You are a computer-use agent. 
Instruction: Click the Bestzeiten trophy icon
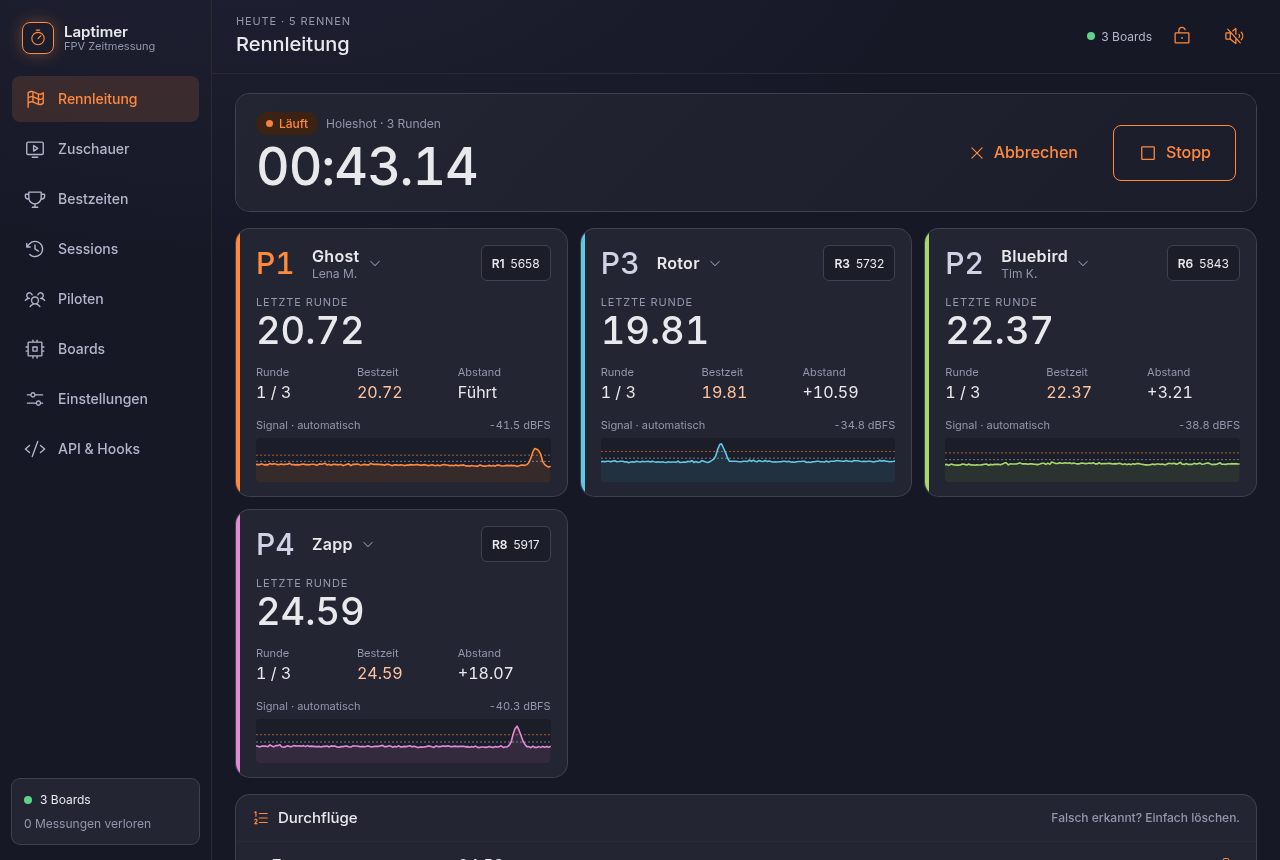pos(35,199)
